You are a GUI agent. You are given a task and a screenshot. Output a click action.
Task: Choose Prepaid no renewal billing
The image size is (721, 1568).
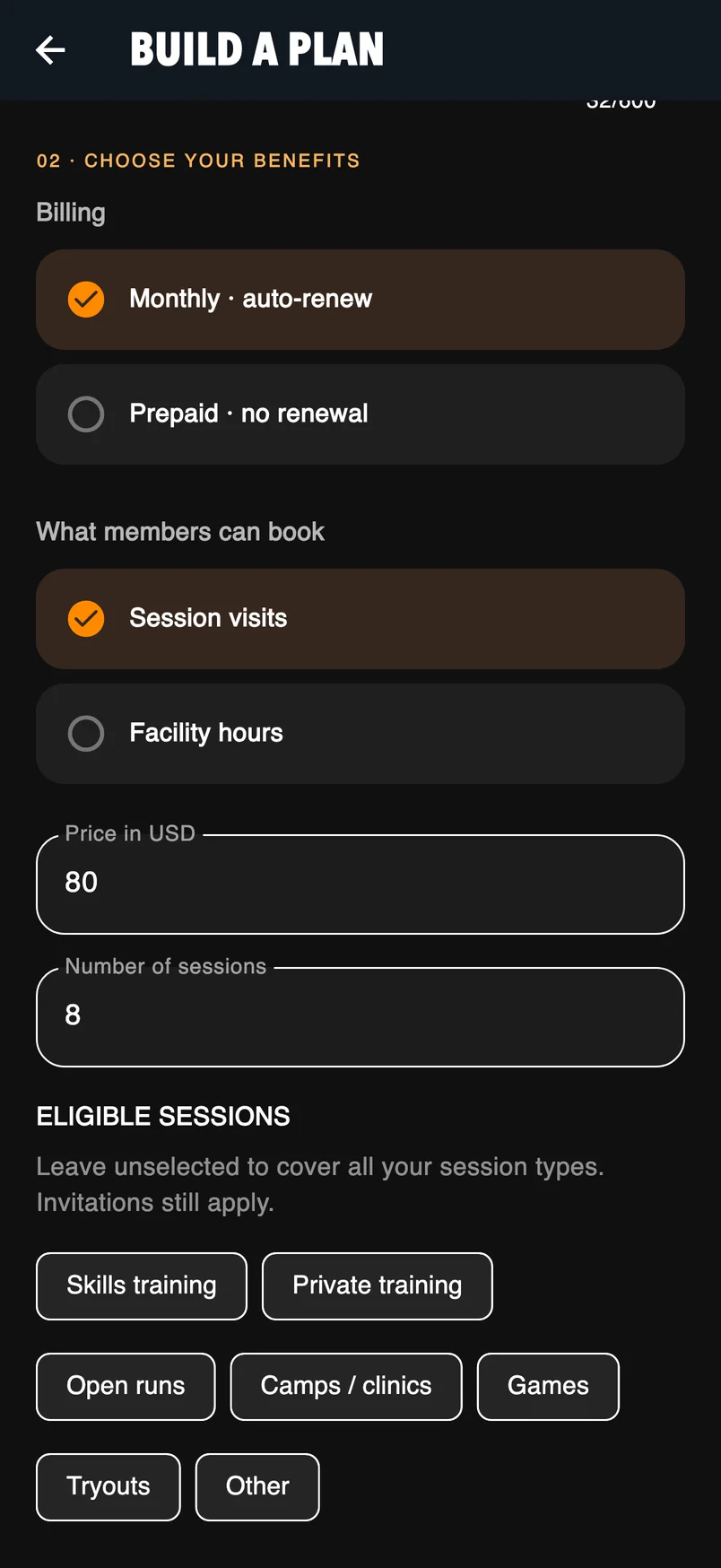point(360,414)
